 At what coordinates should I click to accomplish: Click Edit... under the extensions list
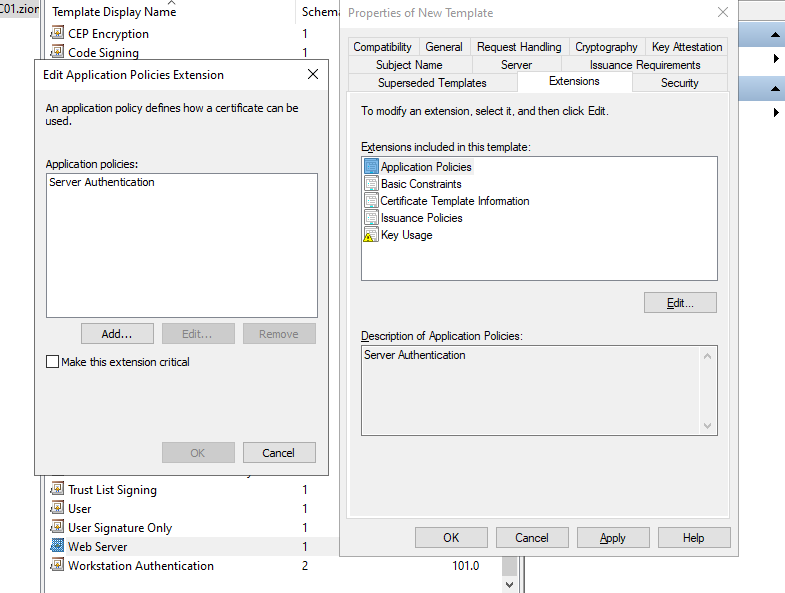680,303
